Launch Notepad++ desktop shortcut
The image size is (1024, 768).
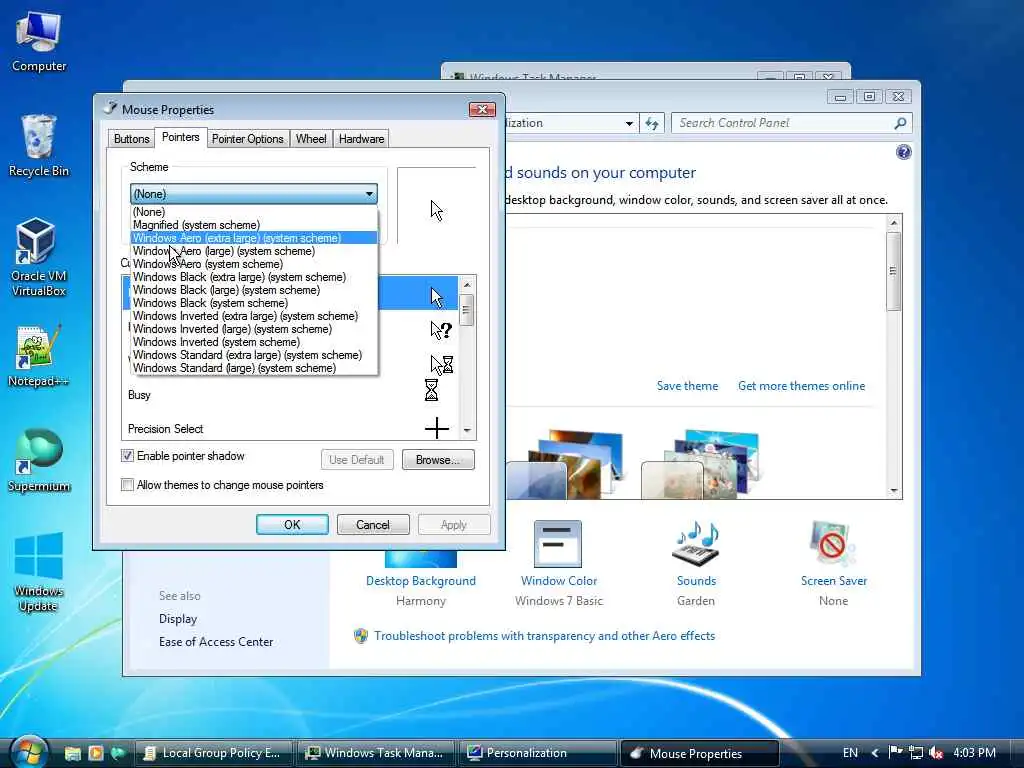click(39, 355)
